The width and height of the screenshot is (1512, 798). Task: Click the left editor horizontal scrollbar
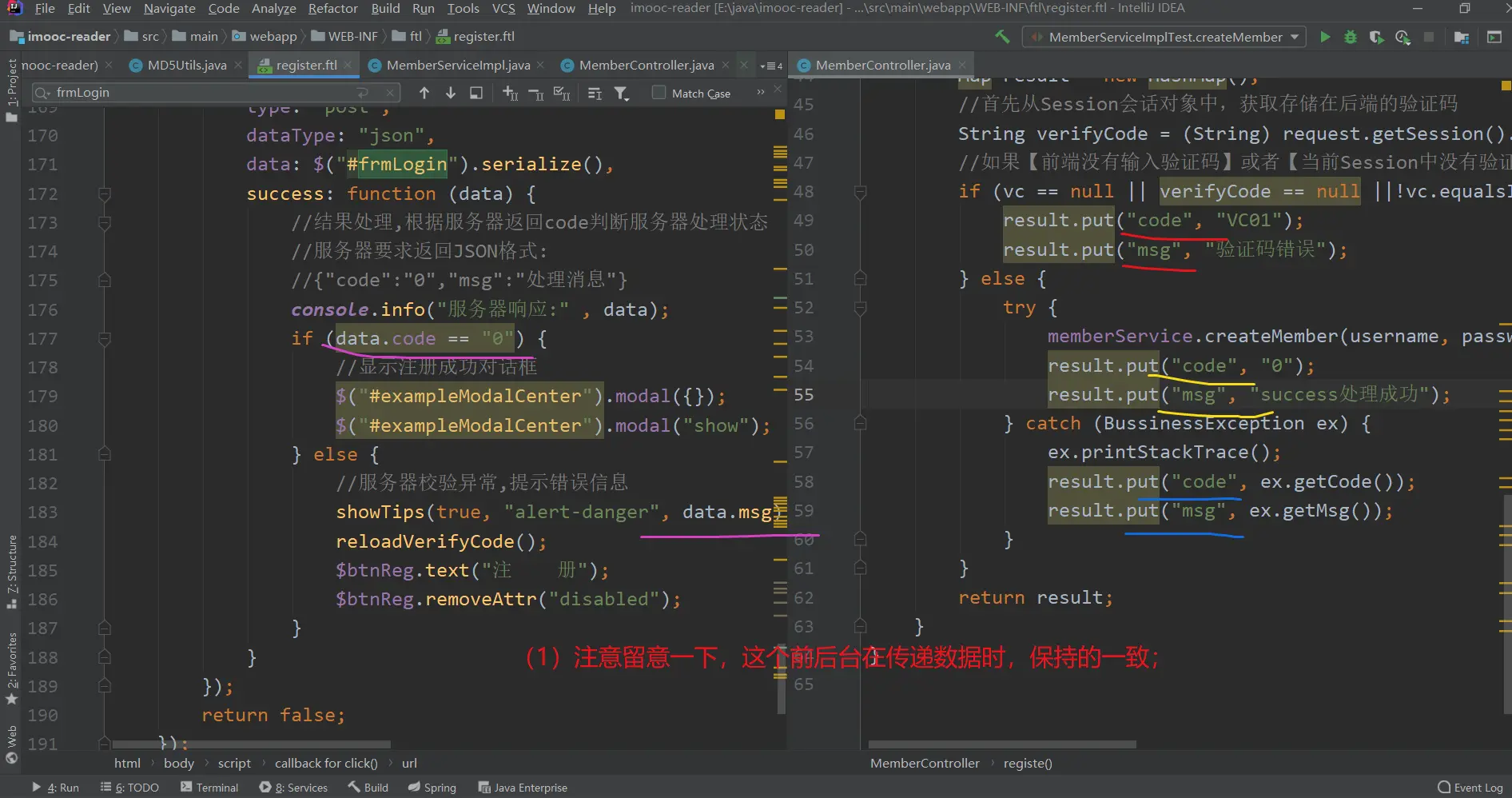251,744
